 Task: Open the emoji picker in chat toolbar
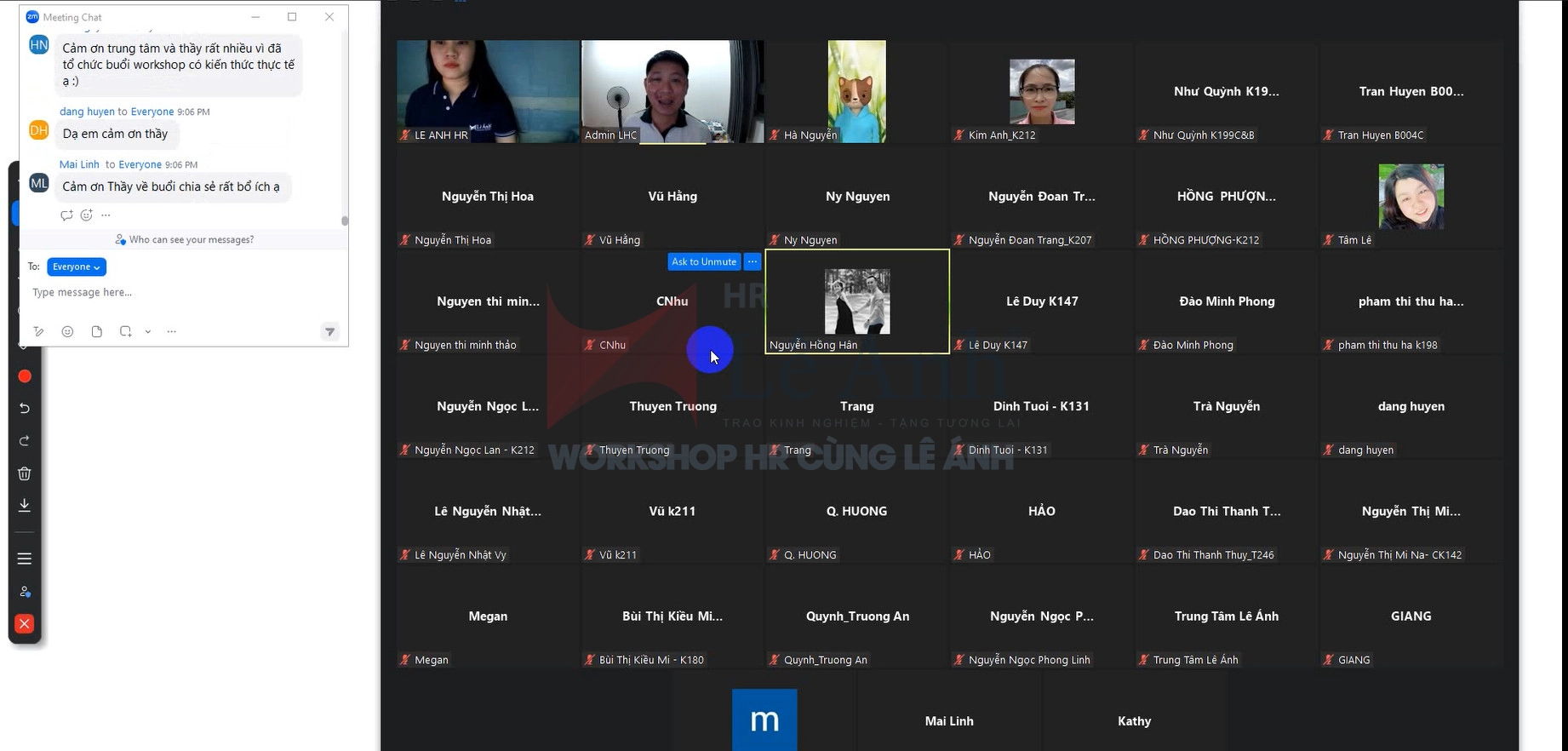tap(67, 331)
